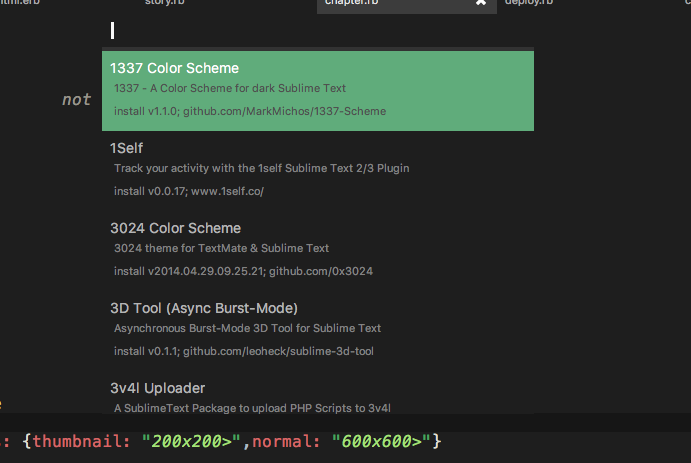The height and width of the screenshot is (463, 691).
Task: Click the "600x600>" string in the code
Action: tap(381, 441)
